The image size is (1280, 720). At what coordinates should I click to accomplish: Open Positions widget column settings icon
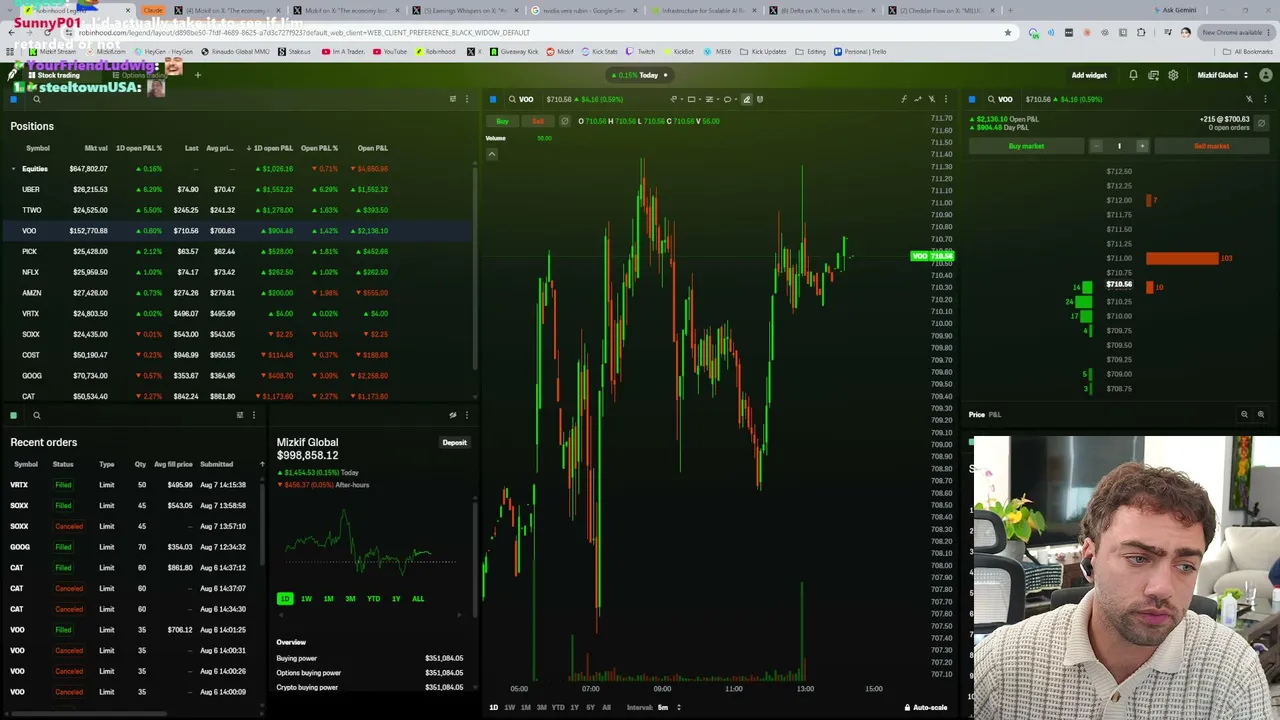[453, 99]
